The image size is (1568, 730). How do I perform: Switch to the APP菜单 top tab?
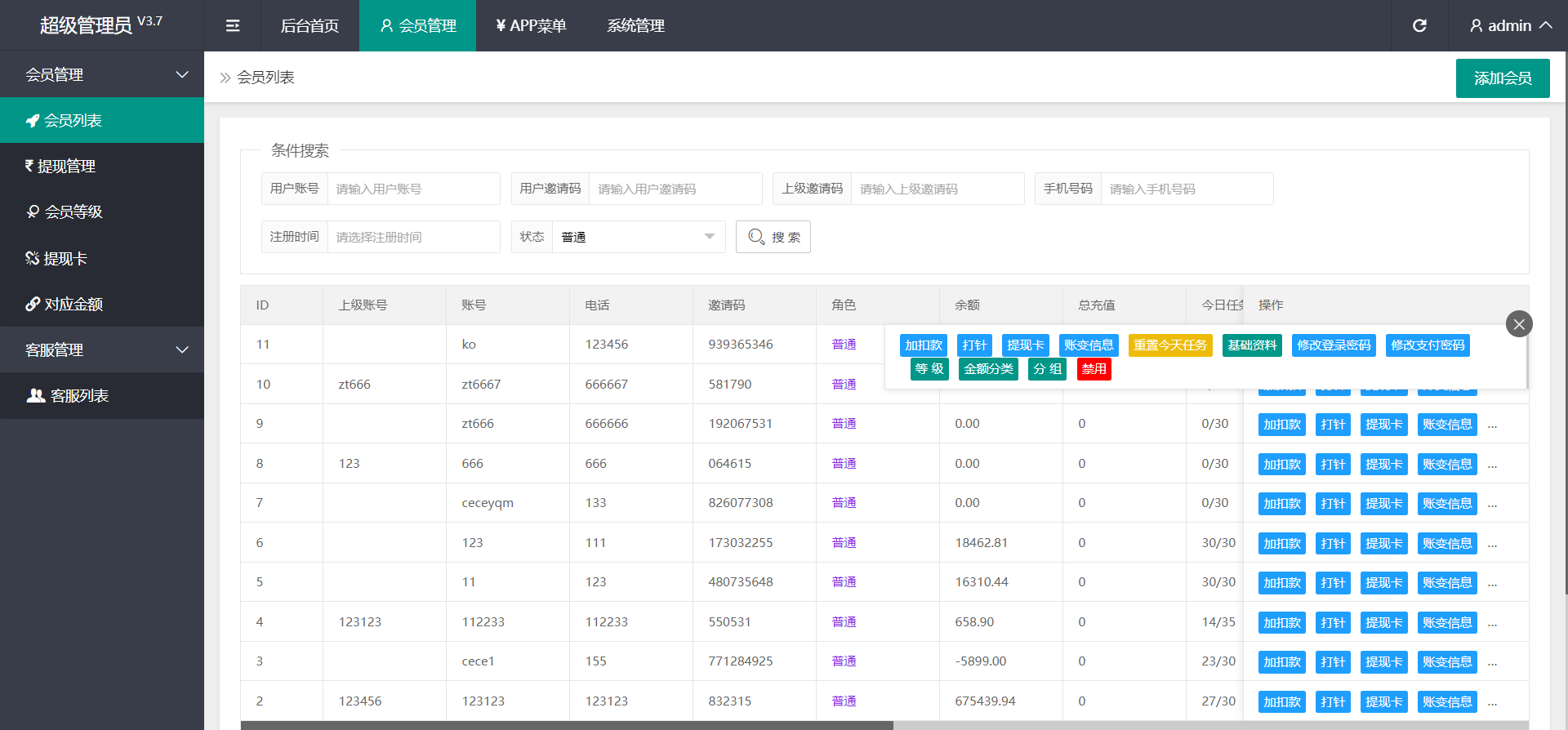531,26
